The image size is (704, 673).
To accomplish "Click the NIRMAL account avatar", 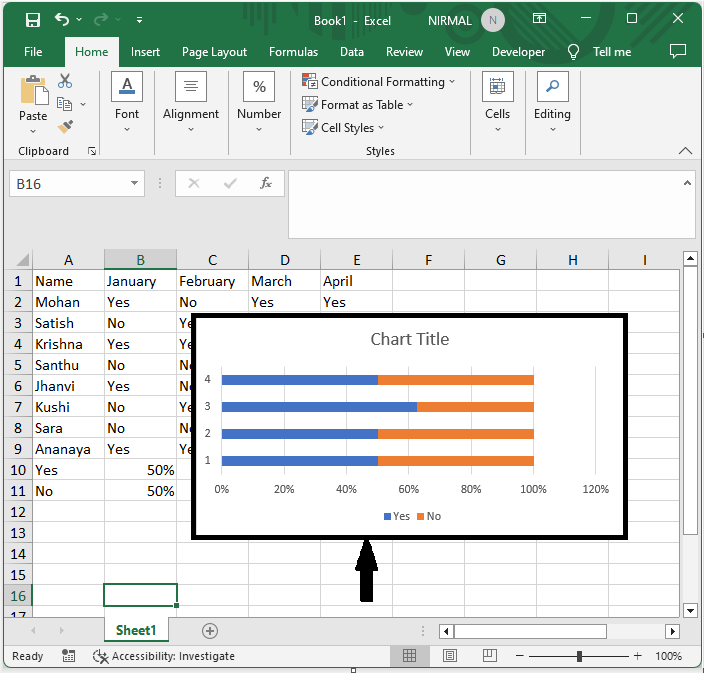I will (493, 20).
